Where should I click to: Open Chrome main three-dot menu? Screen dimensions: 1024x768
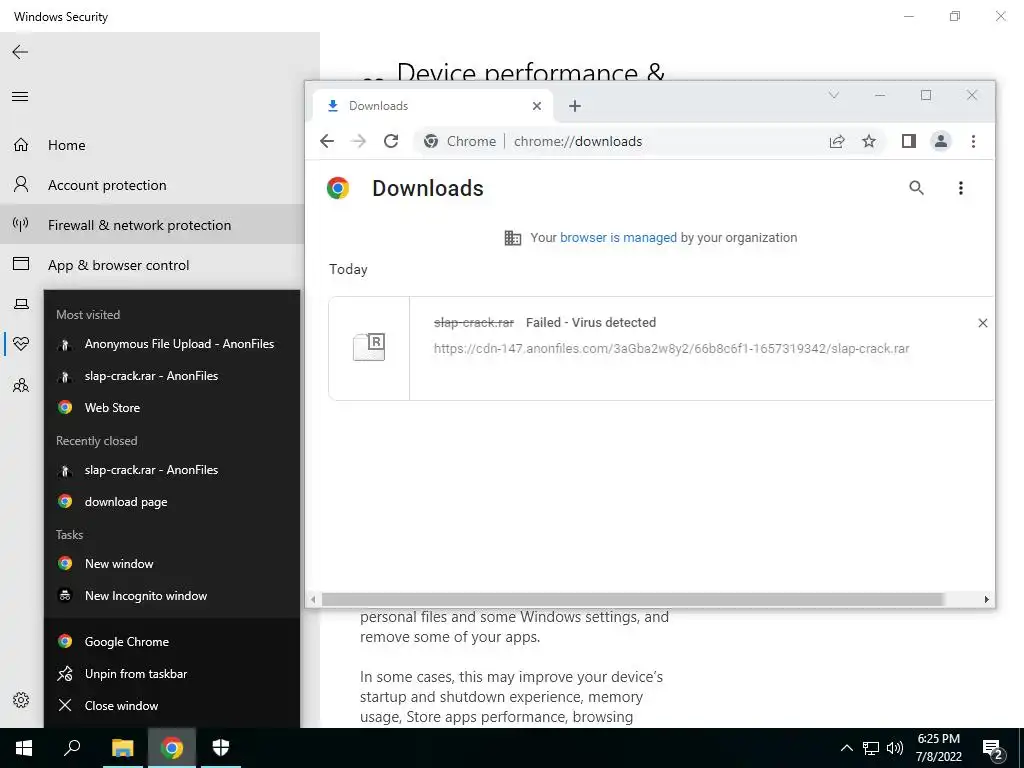[x=973, y=141]
